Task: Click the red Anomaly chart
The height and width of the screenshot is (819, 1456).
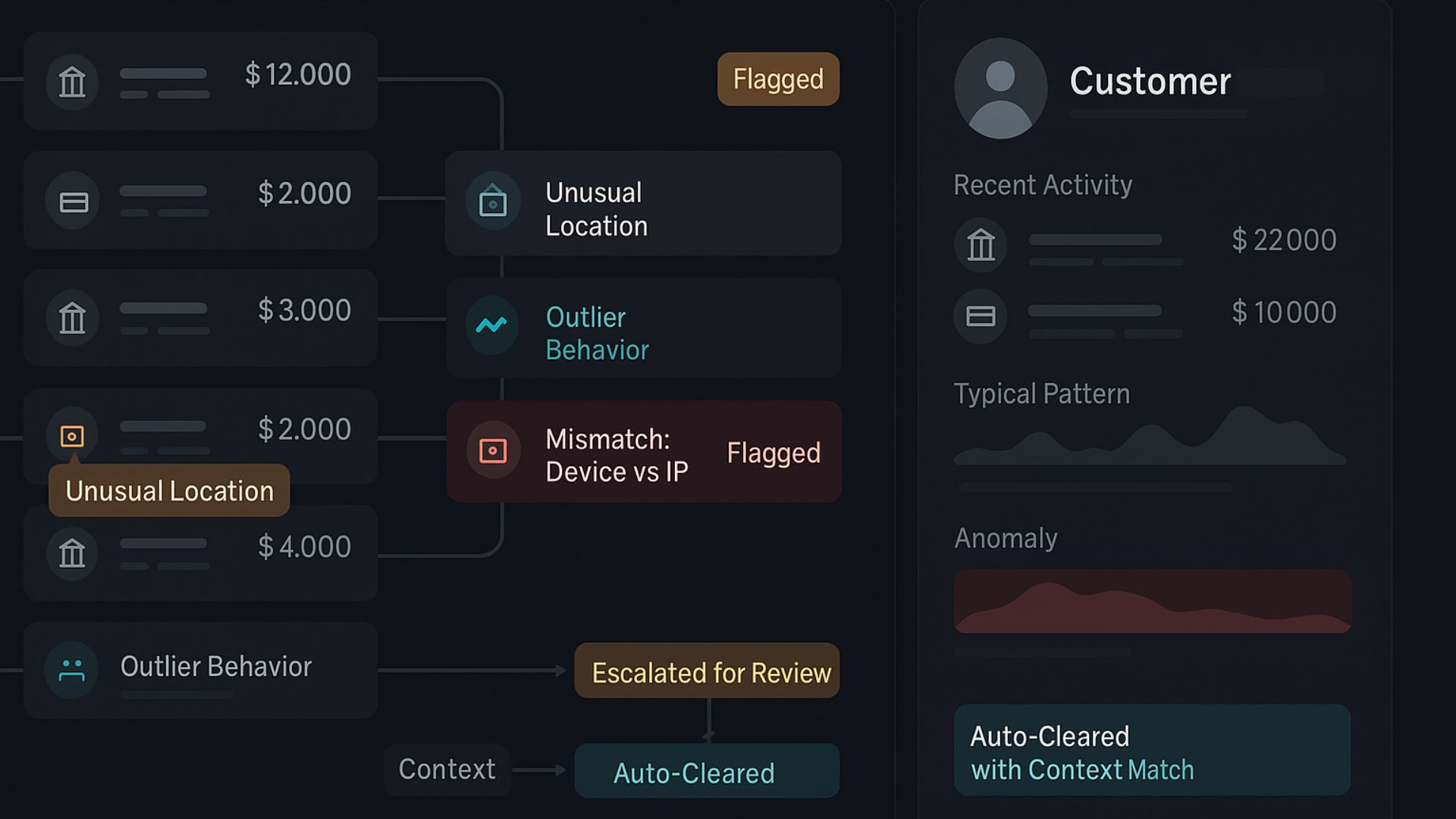Action: 1152,601
